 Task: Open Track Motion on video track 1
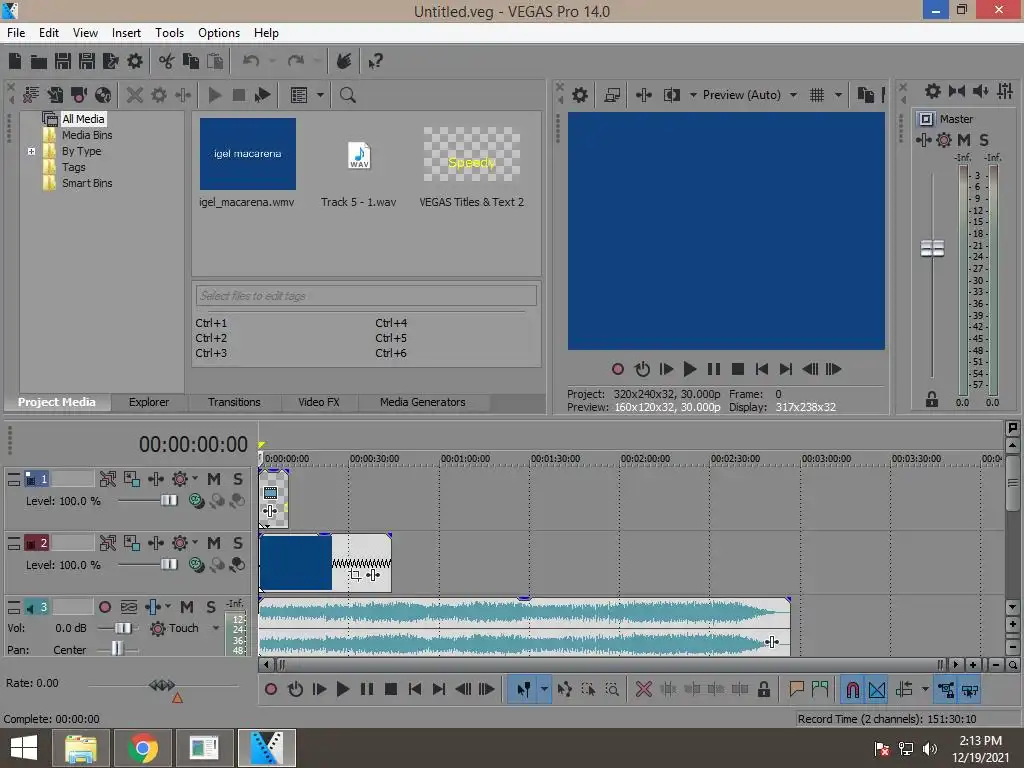pos(132,479)
